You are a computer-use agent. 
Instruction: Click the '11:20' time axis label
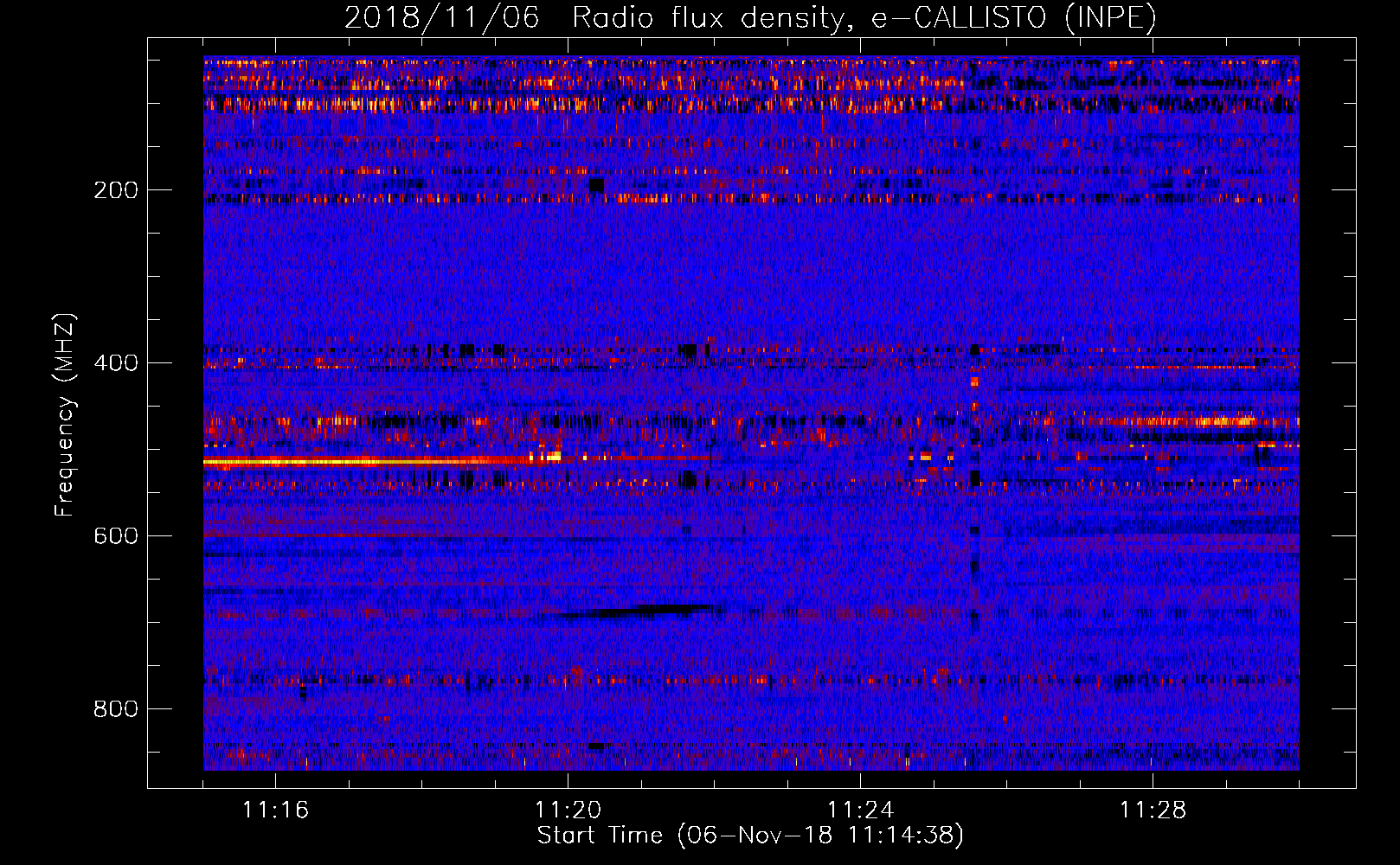point(568,811)
